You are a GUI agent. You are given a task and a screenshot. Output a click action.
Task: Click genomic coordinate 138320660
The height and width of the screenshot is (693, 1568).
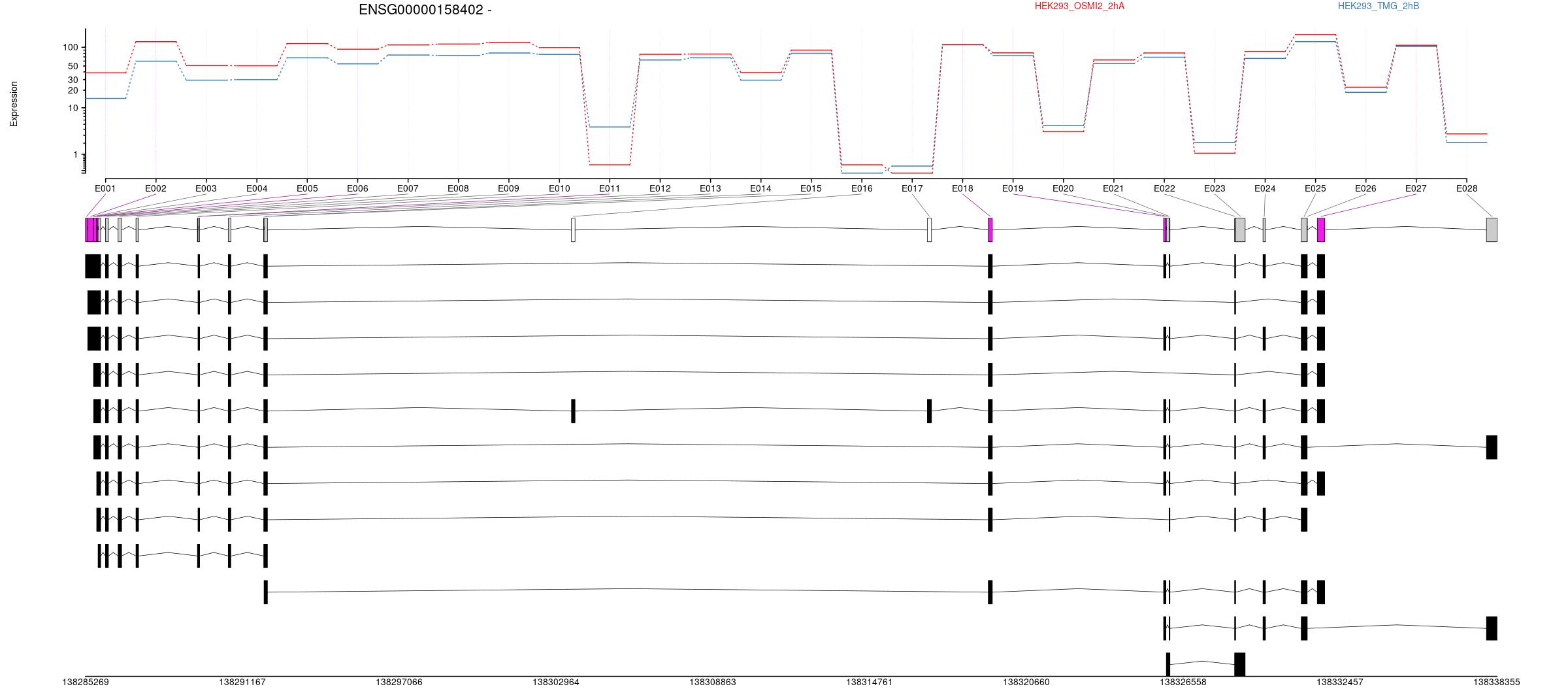pyautogui.click(x=1026, y=682)
